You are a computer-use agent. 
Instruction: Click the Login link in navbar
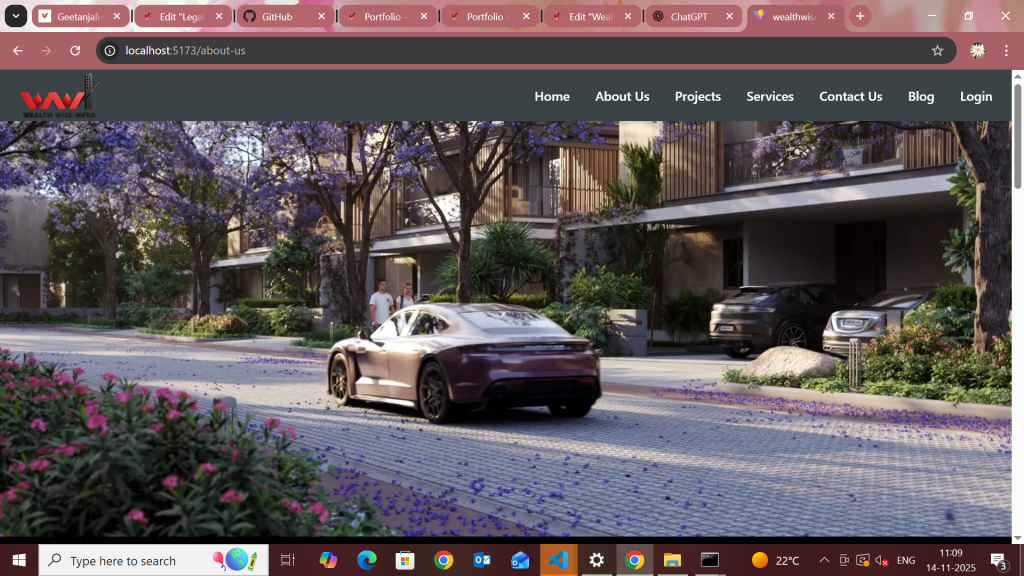[975, 97]
